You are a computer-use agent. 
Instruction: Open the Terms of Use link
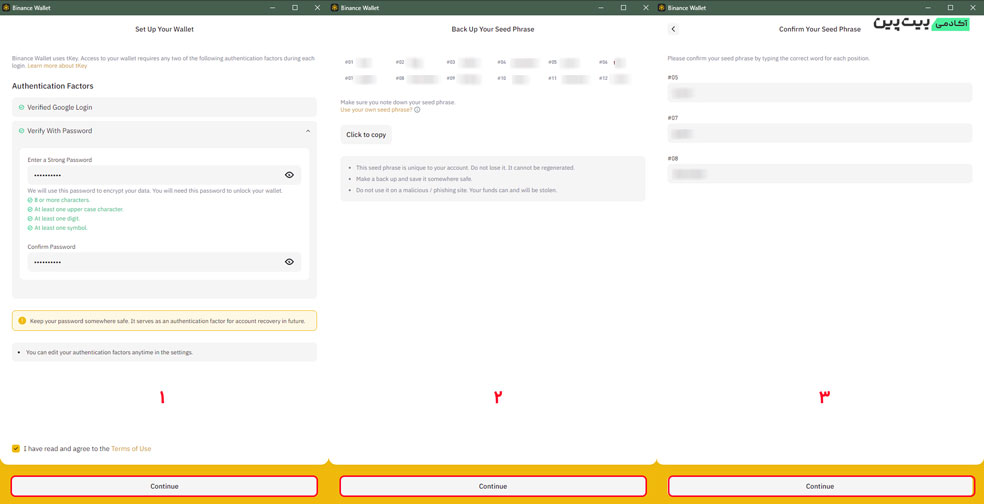pos(131,449)
